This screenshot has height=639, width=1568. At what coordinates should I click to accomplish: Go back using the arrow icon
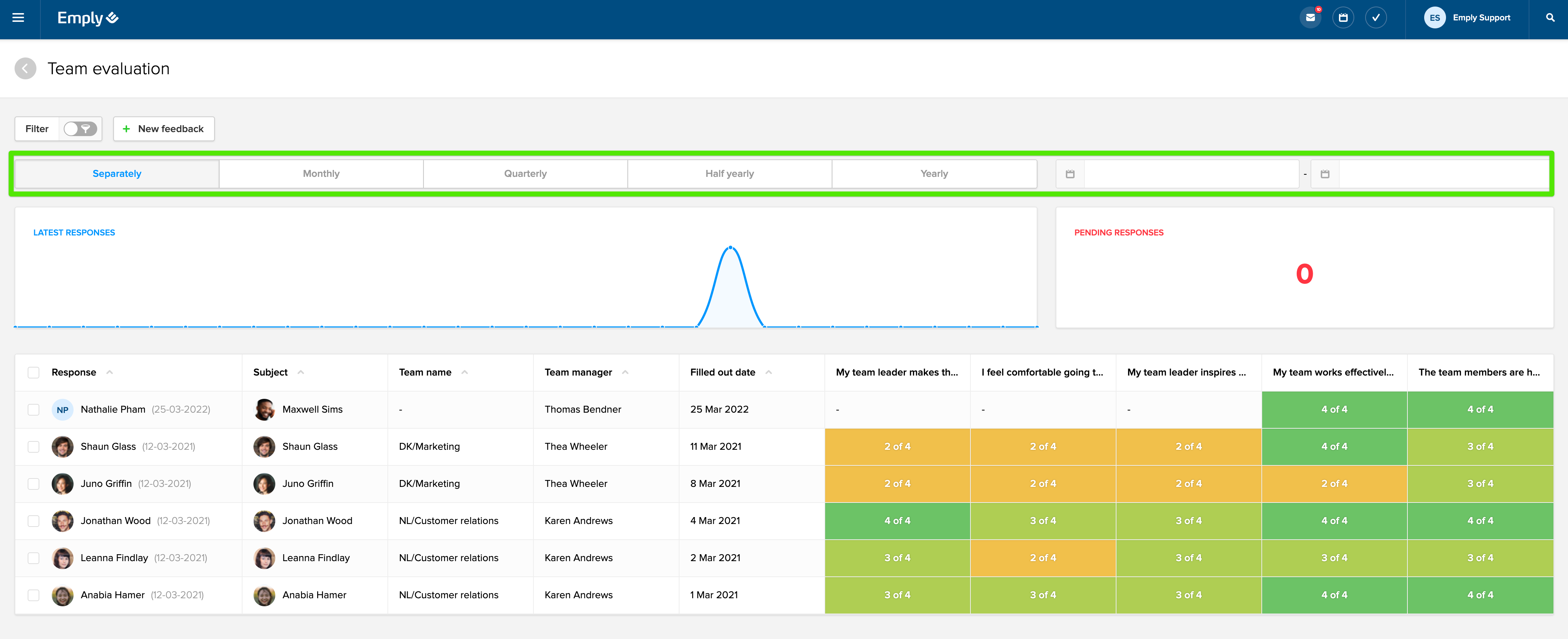pos(25,69)
